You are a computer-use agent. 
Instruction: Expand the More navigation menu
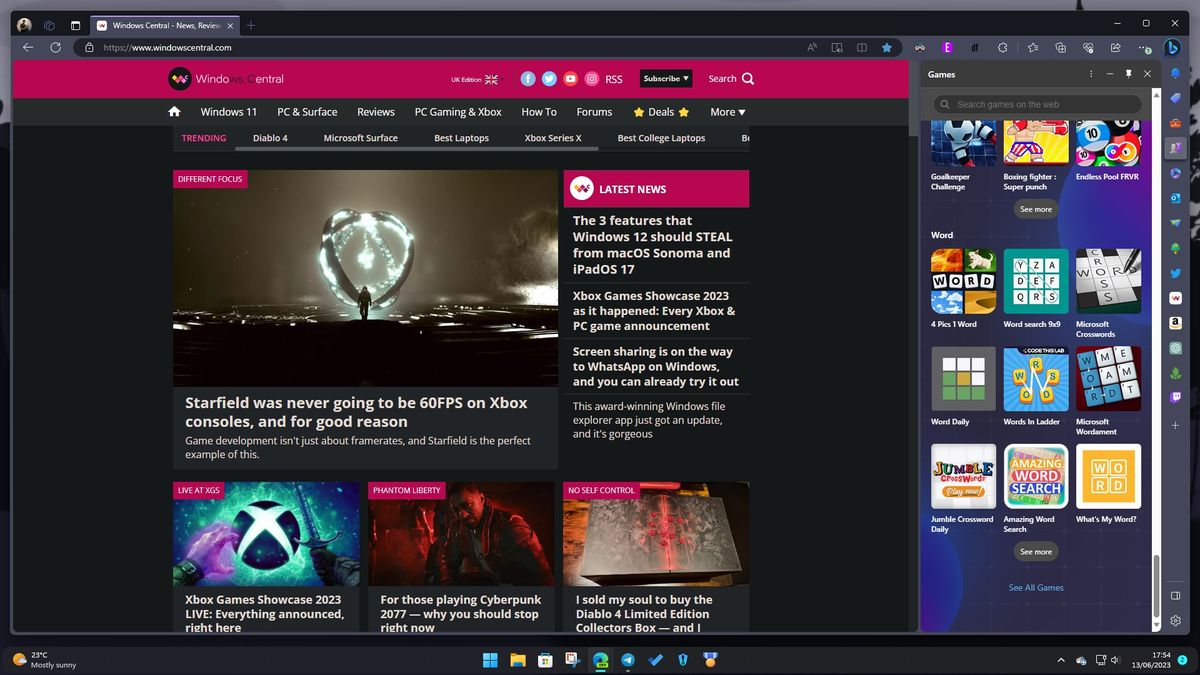727,111
